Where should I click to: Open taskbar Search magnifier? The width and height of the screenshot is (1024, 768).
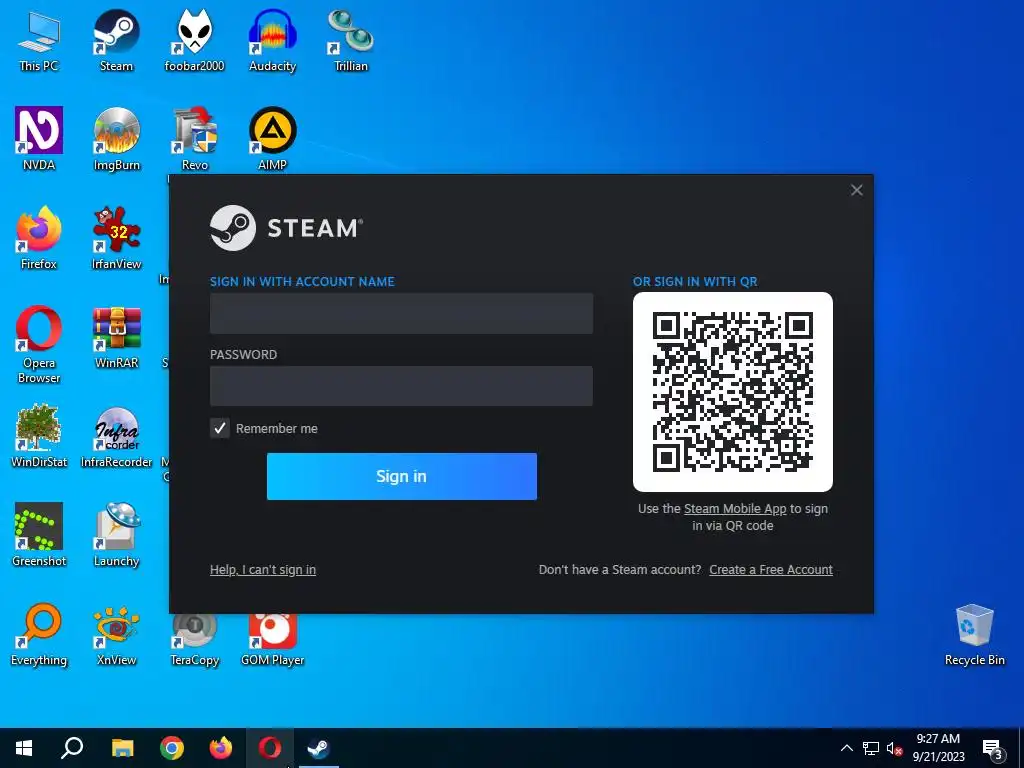pos(72,748)
